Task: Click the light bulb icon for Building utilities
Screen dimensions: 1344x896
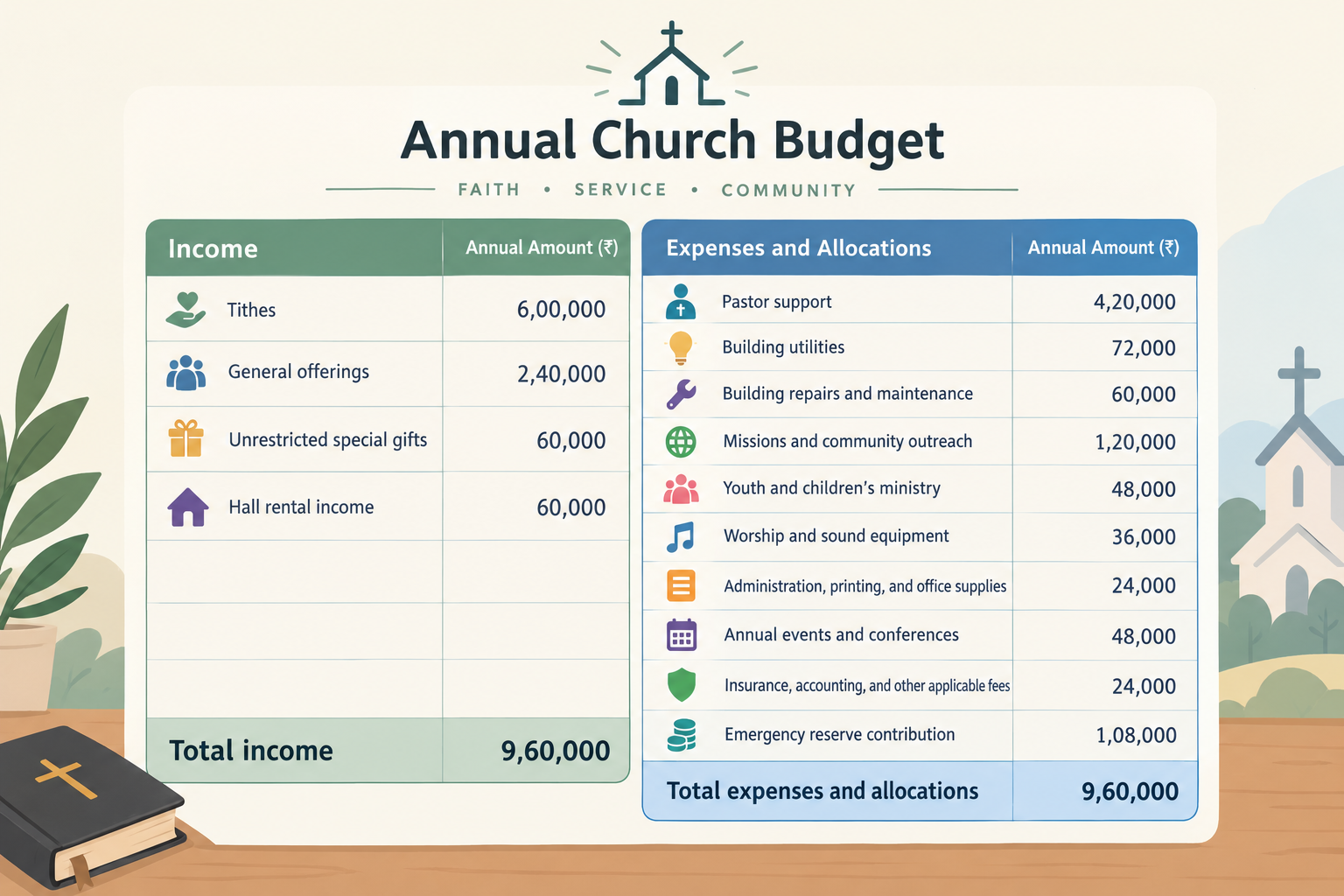Action: [x=681, y=348]
